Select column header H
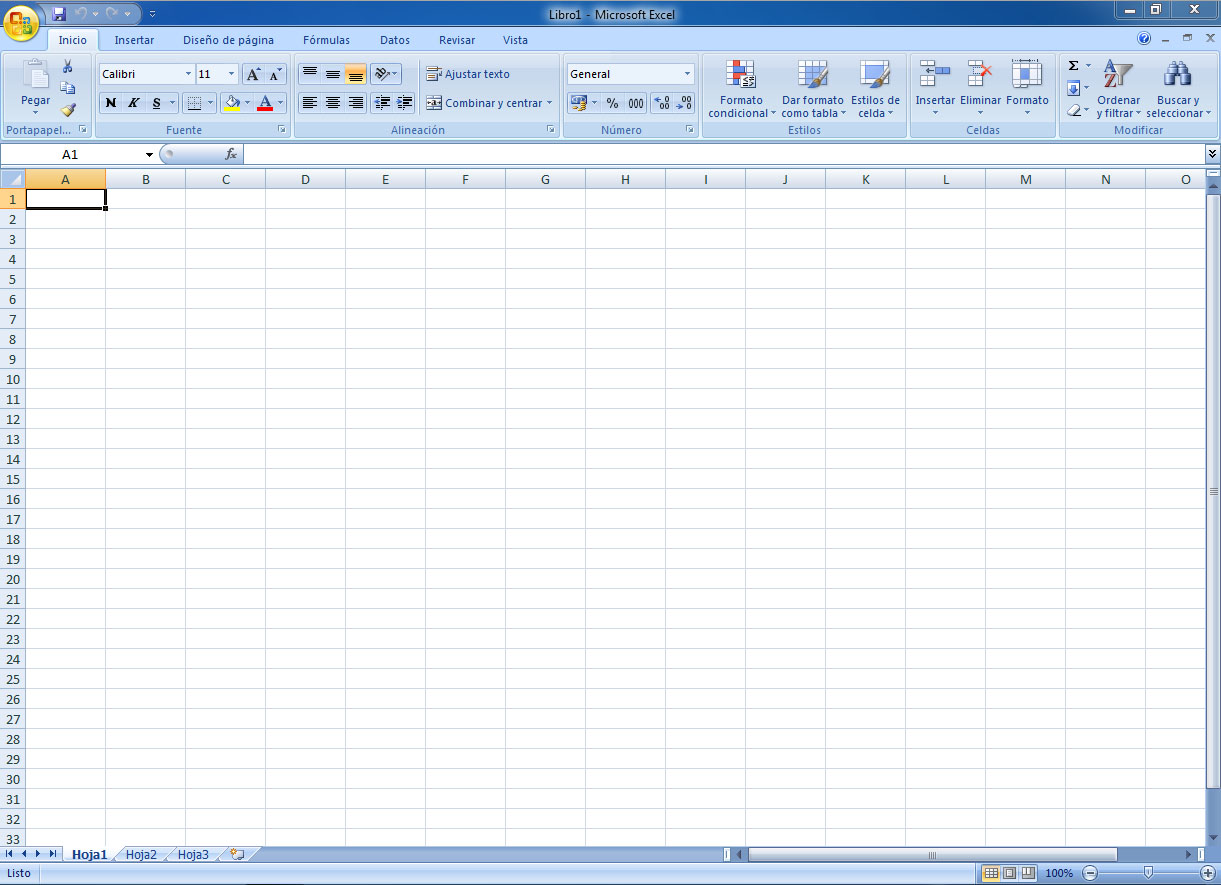Screen dimensions: 1221x885 [625, 179]
